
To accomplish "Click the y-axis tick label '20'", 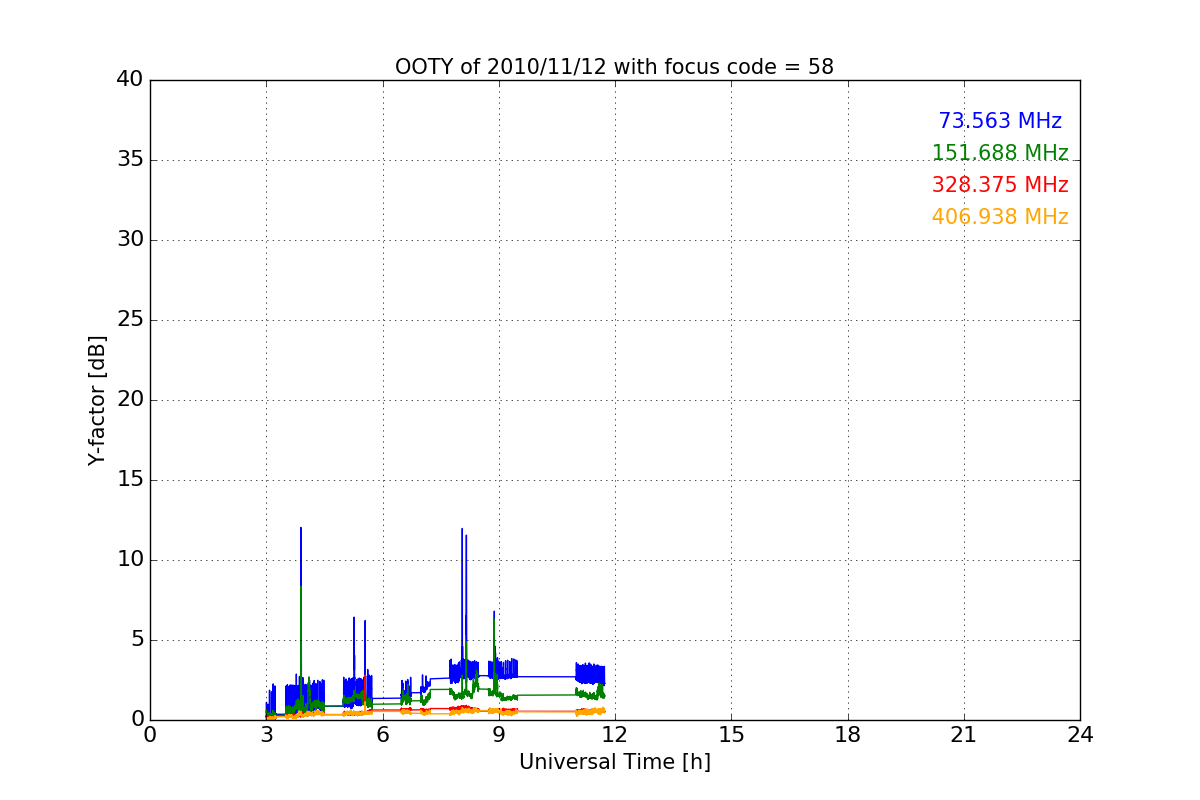I will pos(130,400).
